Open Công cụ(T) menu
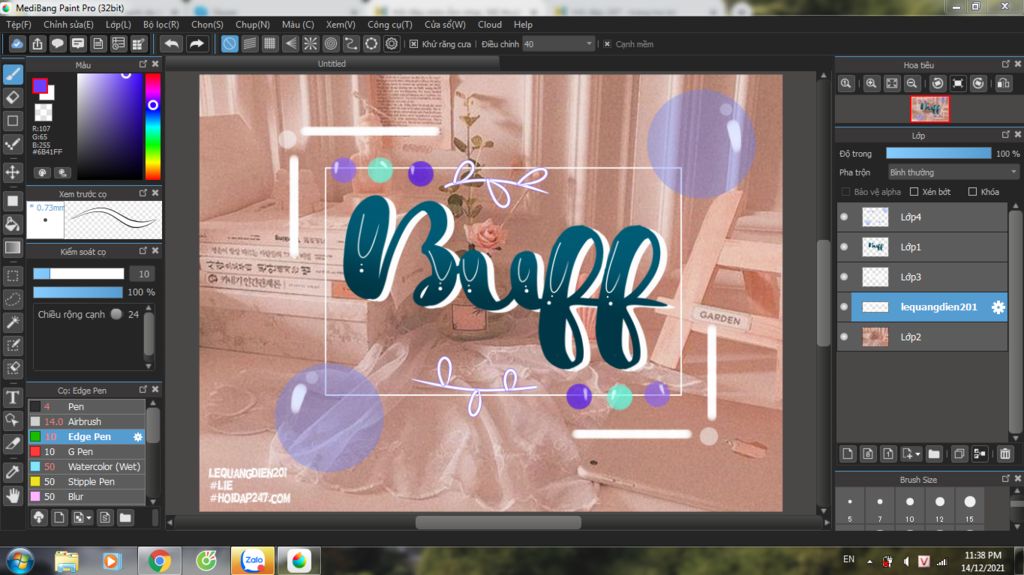The height and width of the screenshot is (575, 1024). pyautogui.click(x=390, y=24)
